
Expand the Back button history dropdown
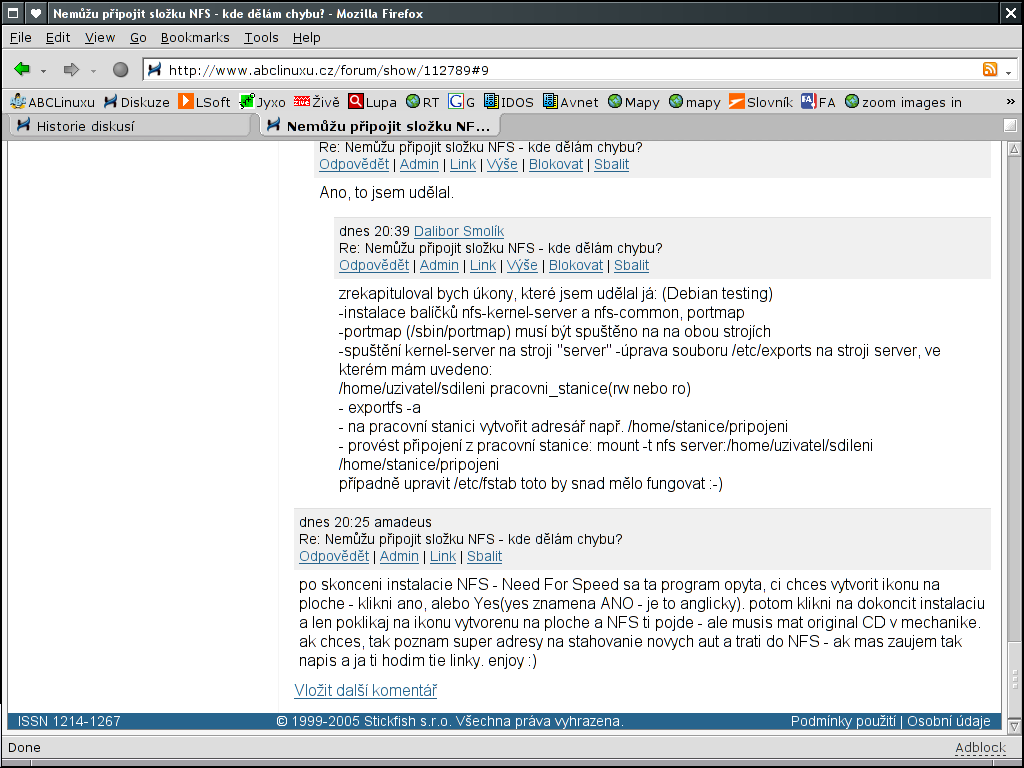(x=43, y=71)
